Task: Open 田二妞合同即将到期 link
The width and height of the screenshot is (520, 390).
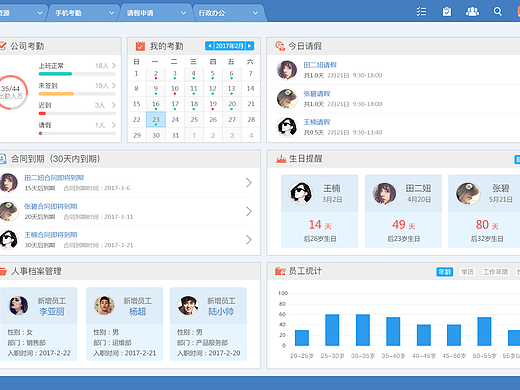Action: [54, 178]
